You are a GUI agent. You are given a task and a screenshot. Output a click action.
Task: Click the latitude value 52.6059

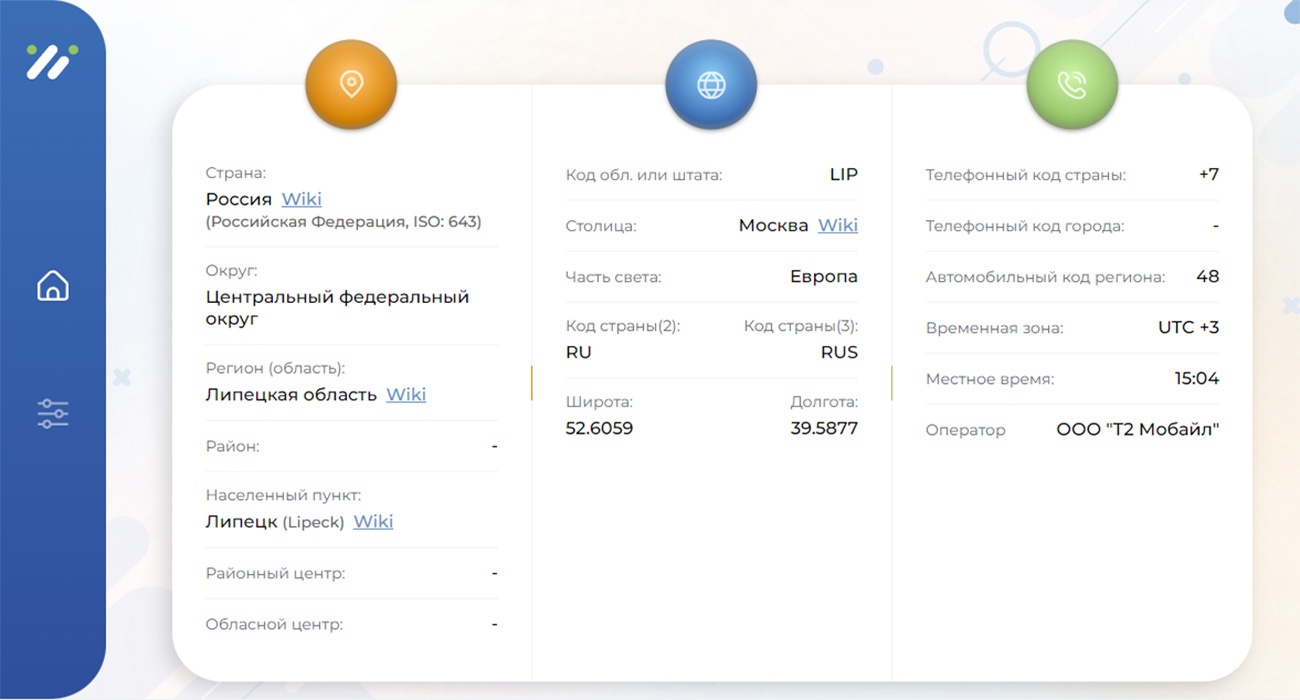point(599,428)
